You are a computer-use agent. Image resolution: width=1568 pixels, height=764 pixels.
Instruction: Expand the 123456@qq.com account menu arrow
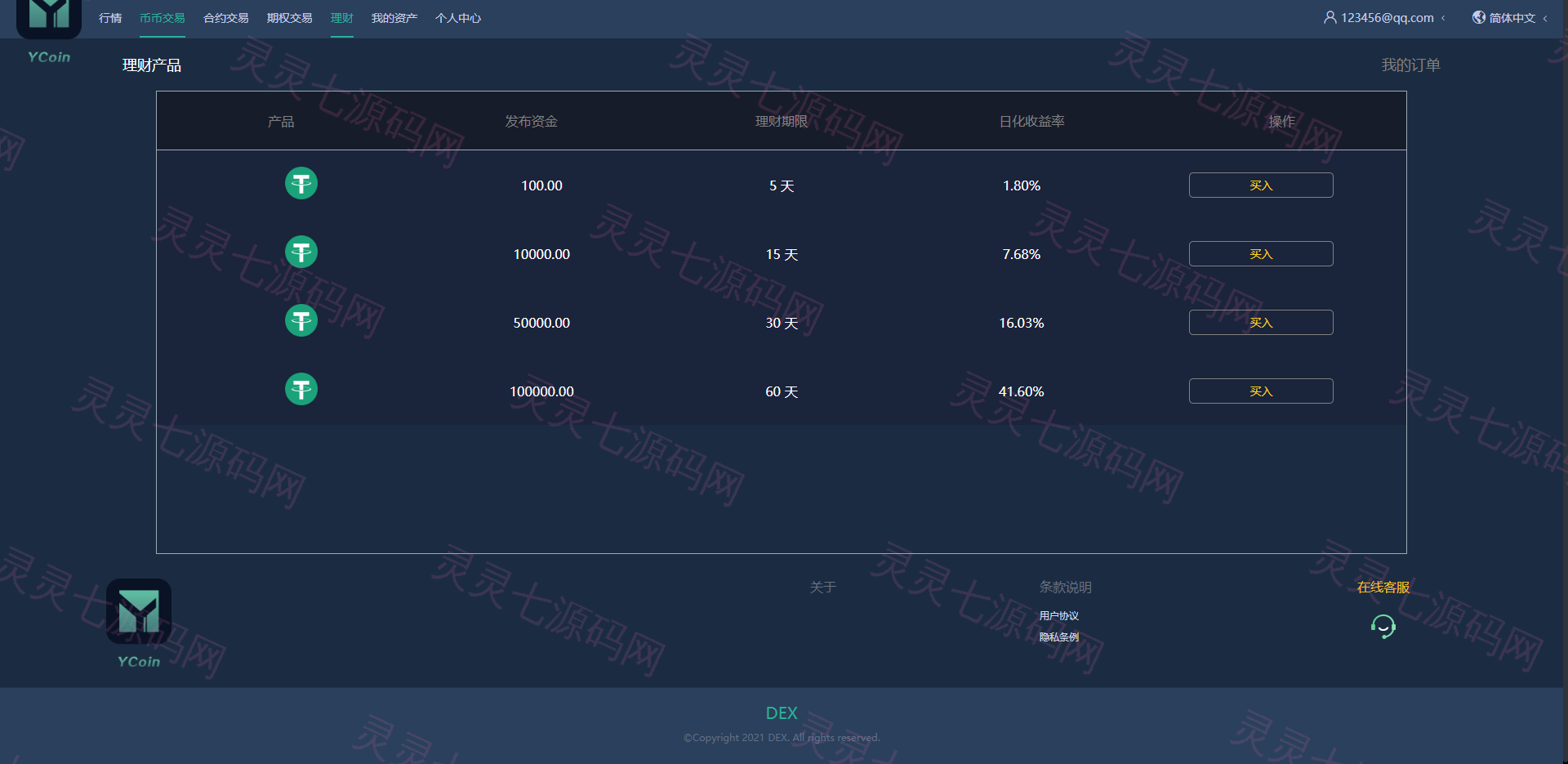coord(1443,18)
